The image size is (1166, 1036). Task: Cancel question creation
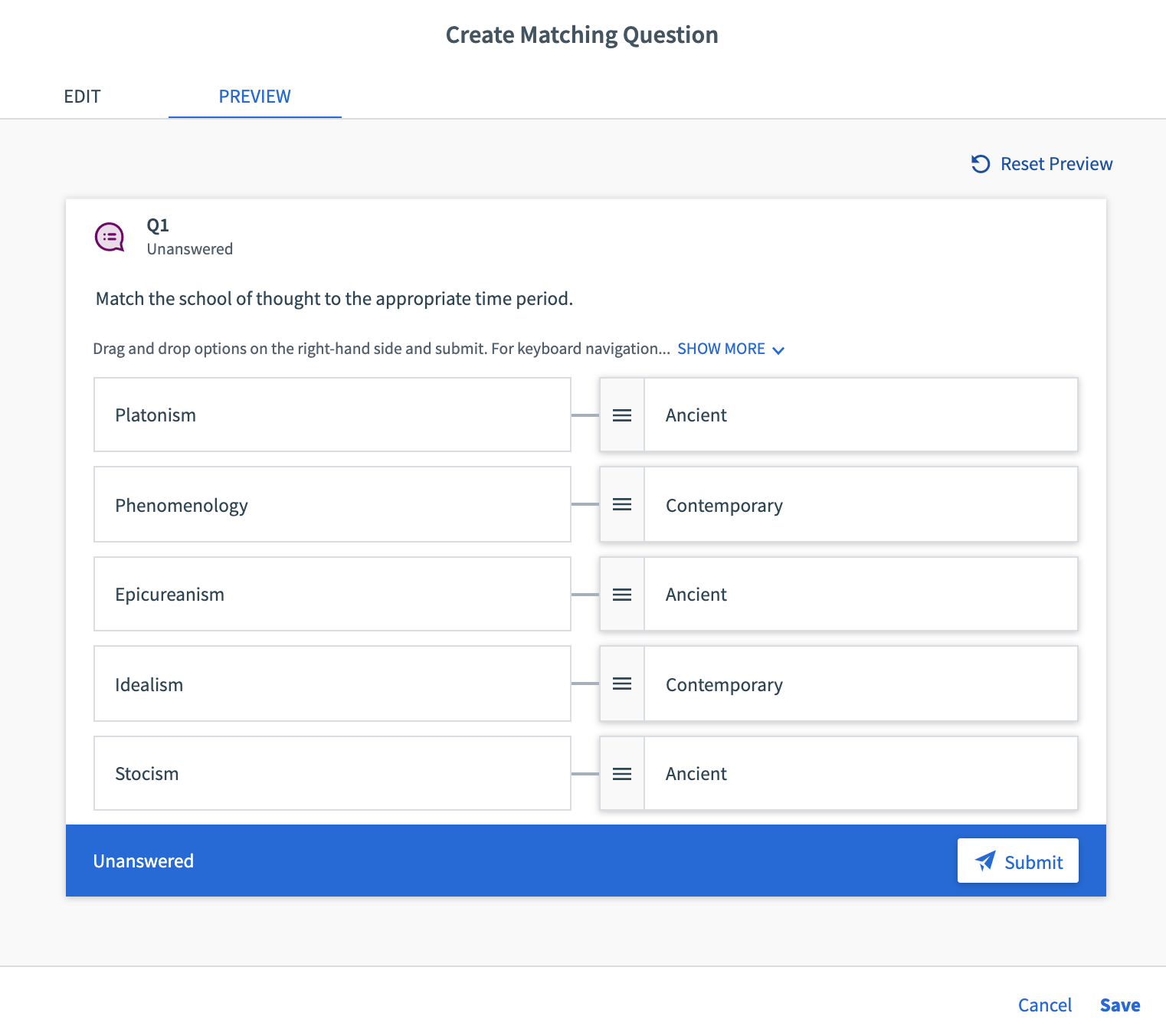[1045, 1005]
